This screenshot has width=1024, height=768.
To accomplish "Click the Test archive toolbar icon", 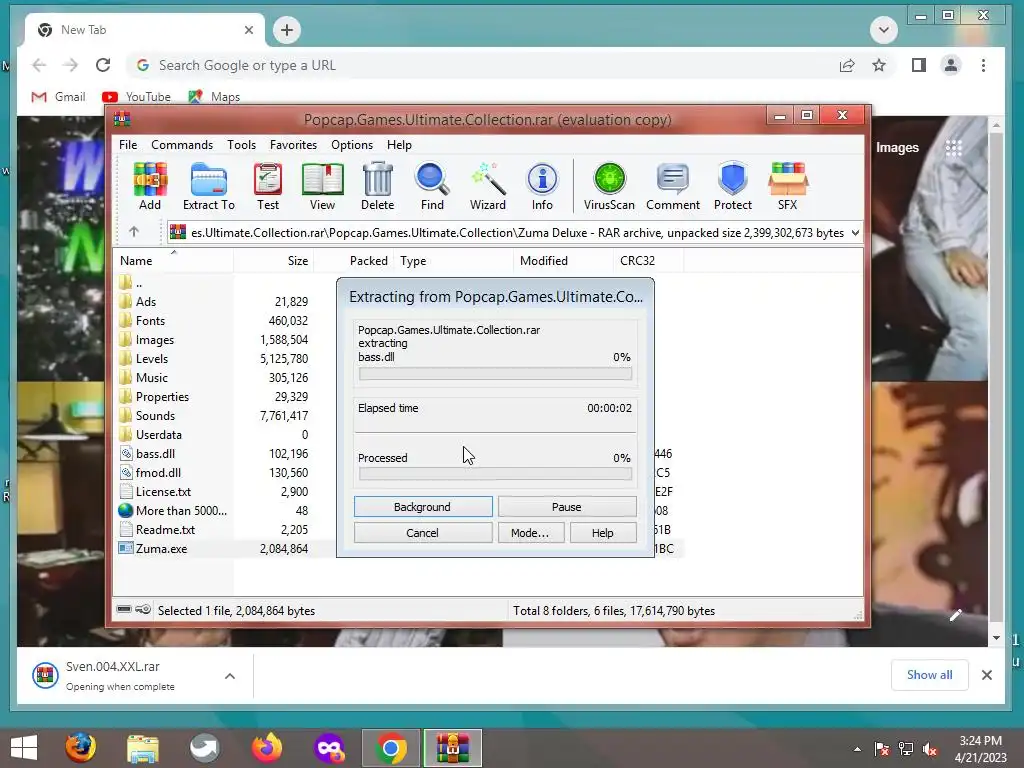I will (268, 186).
